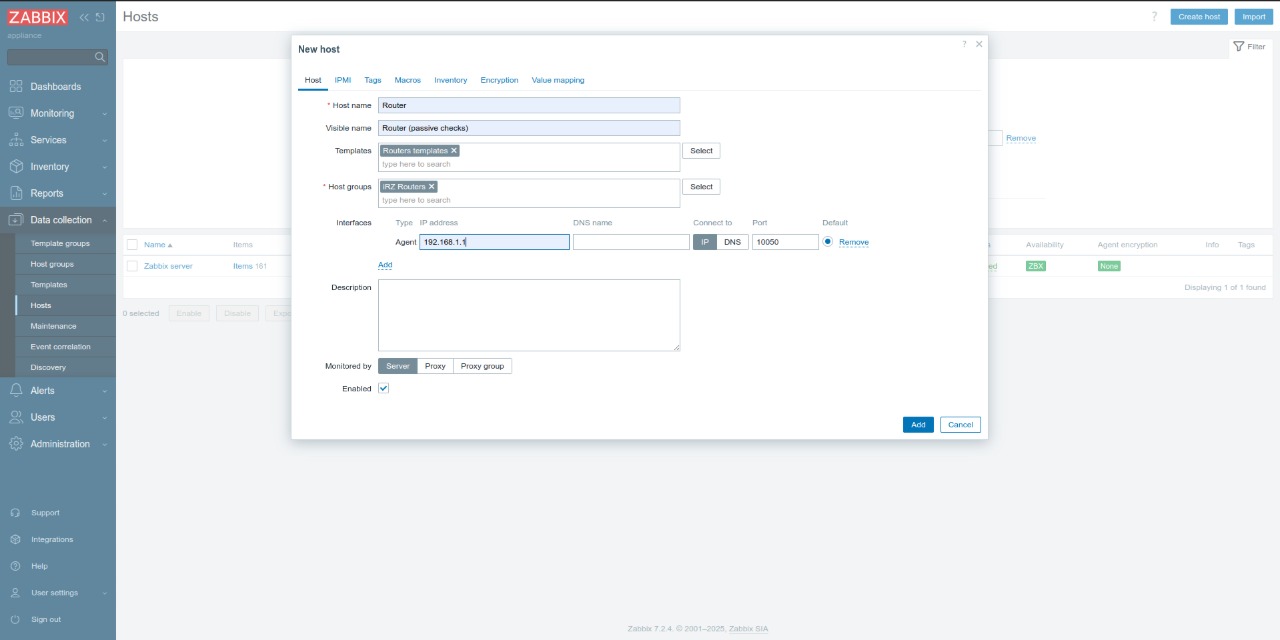This screenshot has height=640, width=1280.
Task: Open the Encryption tab
Action: click(499, 80)
